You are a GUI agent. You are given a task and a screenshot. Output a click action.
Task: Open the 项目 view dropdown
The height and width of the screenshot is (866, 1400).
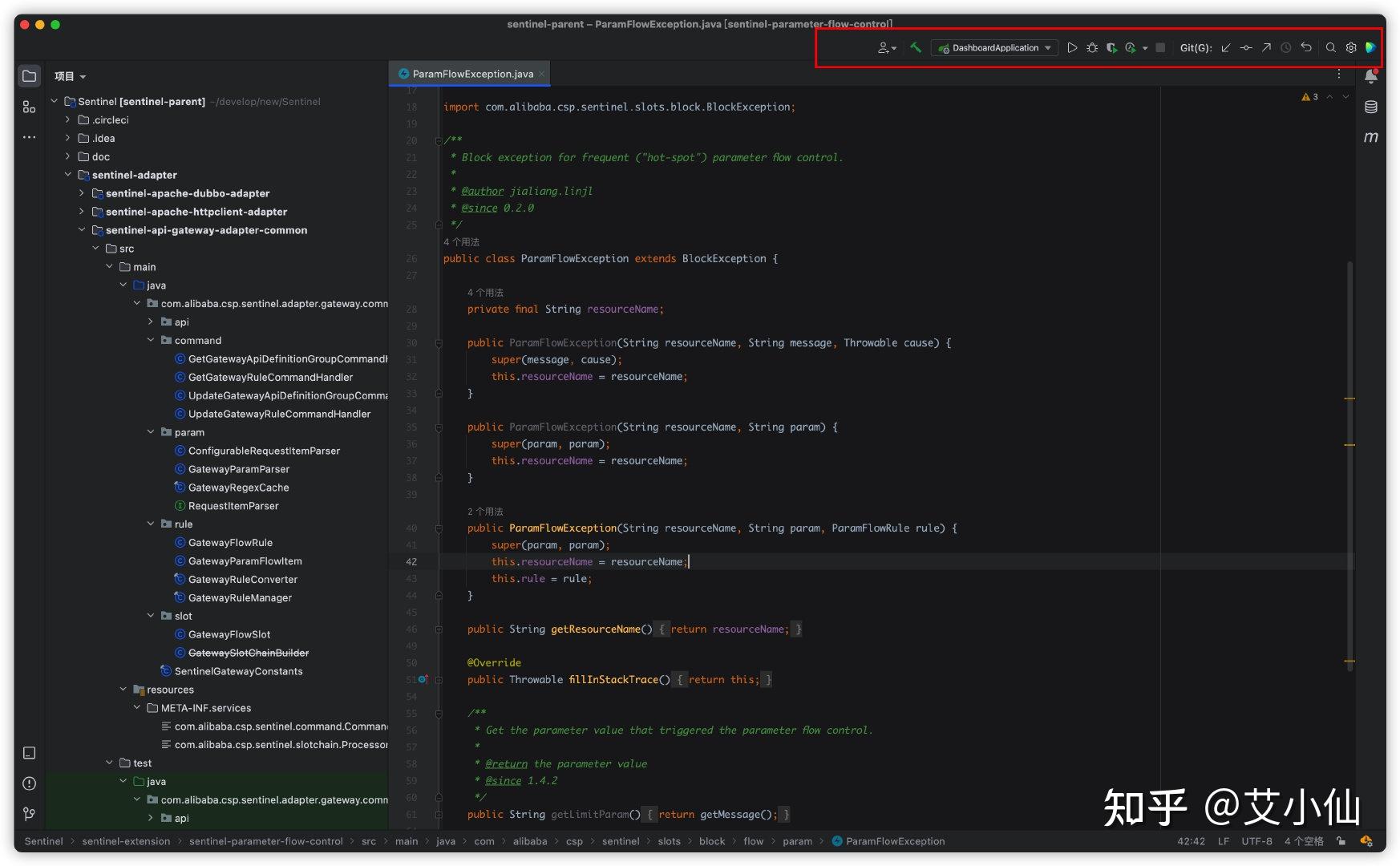[70, 77]
